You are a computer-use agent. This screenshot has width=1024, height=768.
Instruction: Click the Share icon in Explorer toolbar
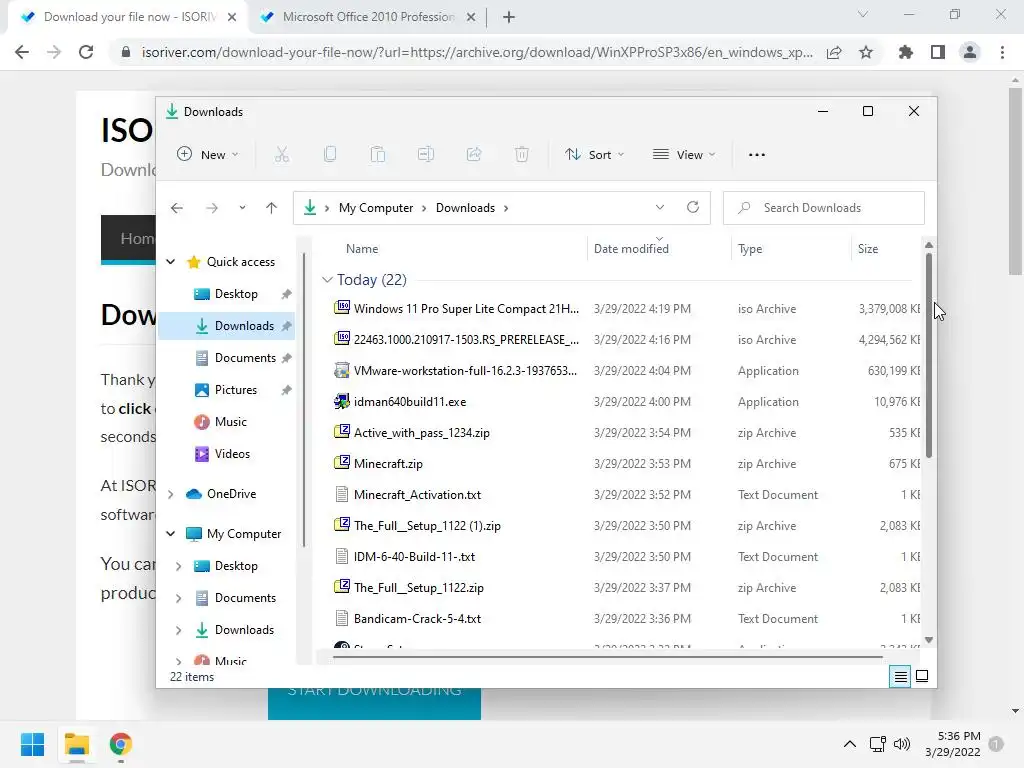(473, 155)
